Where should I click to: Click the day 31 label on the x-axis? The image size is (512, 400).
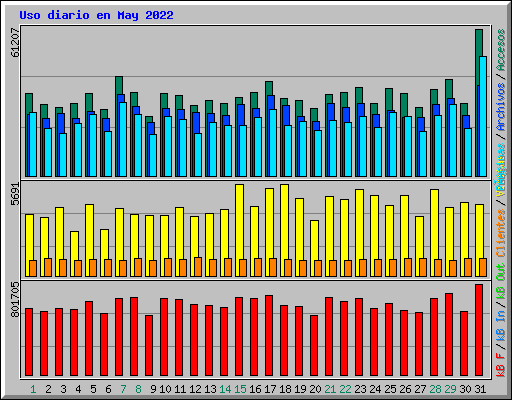(480, 389)
